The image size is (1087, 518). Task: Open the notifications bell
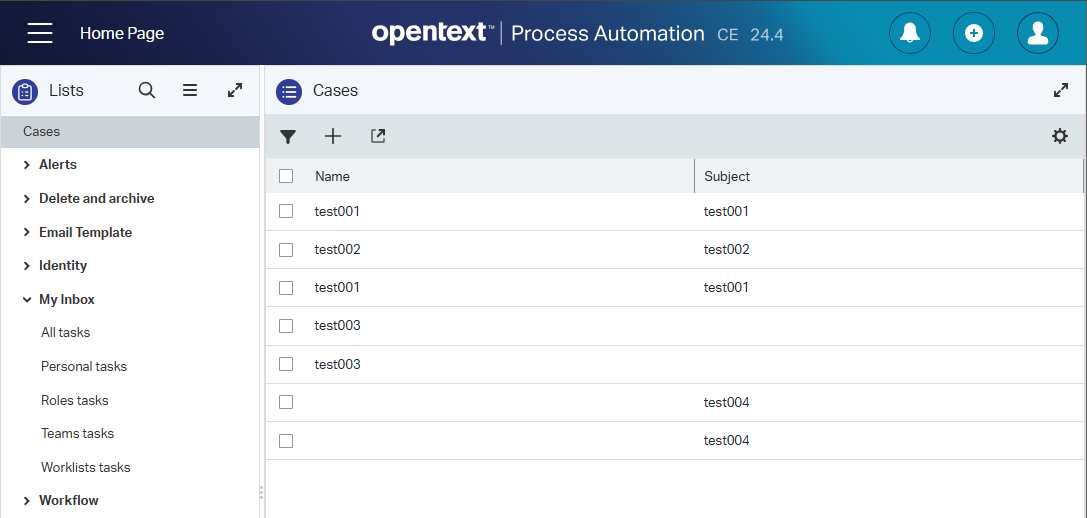[909, 33]
